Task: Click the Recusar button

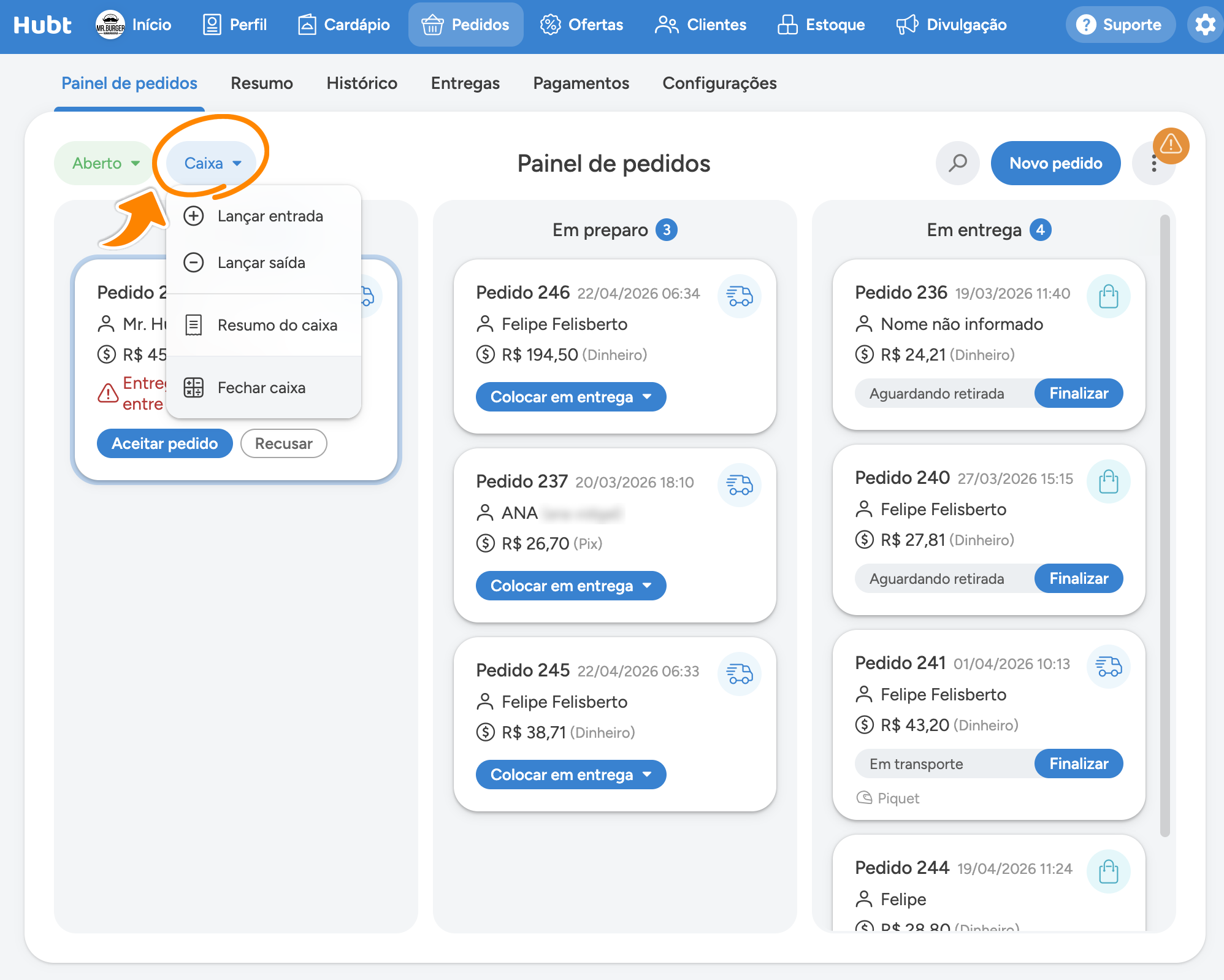Action: [283, 443]
